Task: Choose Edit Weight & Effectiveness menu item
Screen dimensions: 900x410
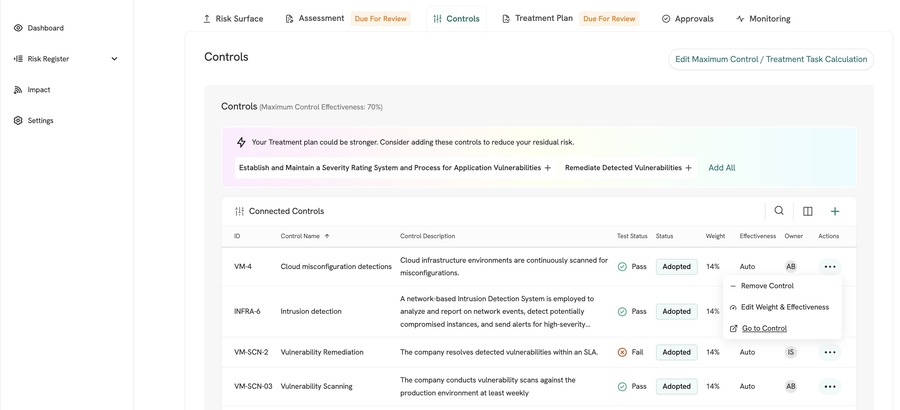Action: (x=785, y=307)
